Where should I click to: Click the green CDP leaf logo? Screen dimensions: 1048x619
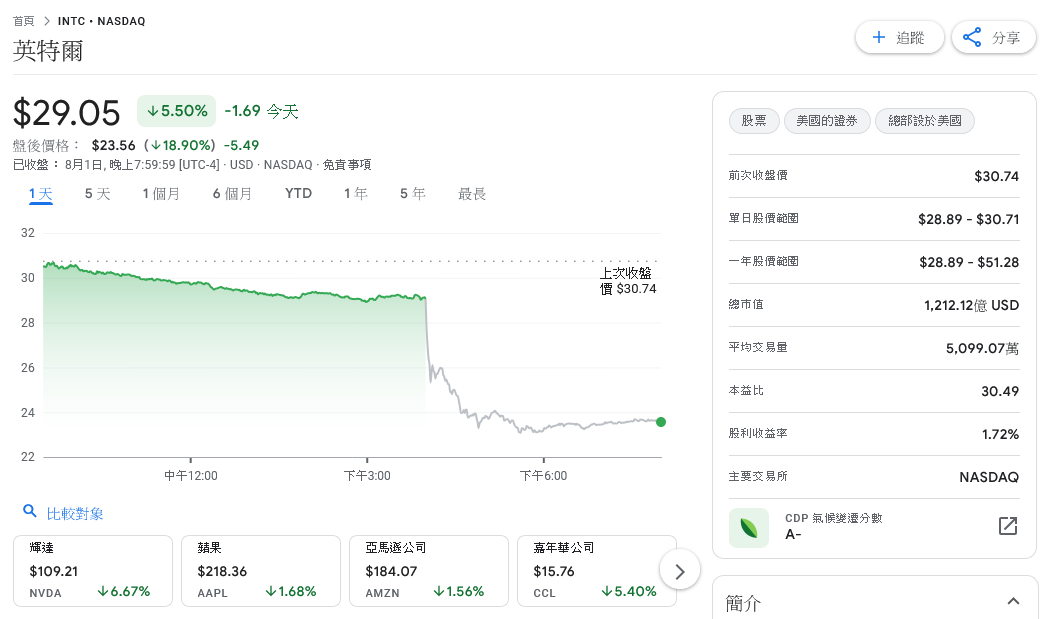tap(749, 527)
